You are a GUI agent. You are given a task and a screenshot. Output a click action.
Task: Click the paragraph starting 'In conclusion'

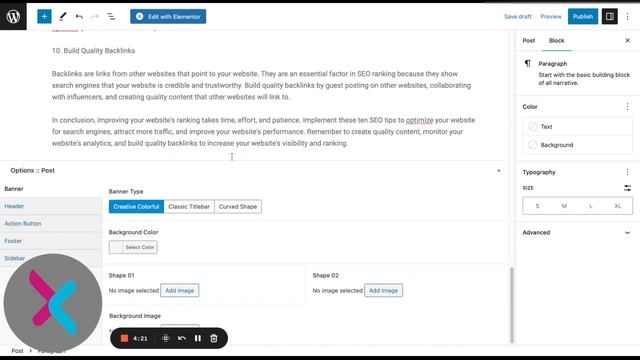pos(263,131)
